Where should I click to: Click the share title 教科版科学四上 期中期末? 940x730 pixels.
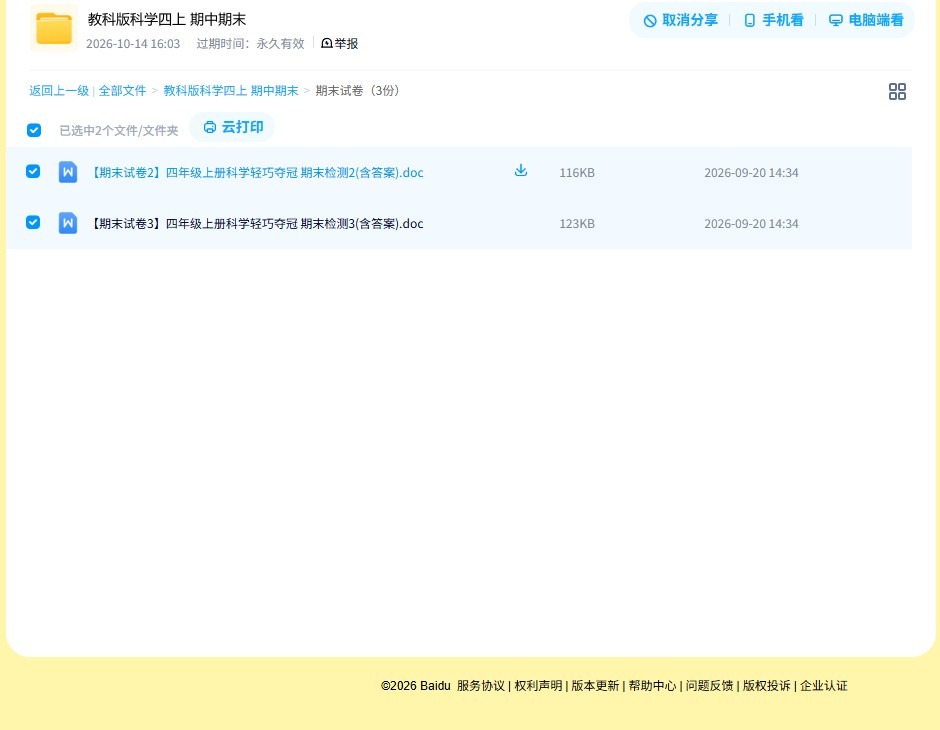tap(167, 19)
